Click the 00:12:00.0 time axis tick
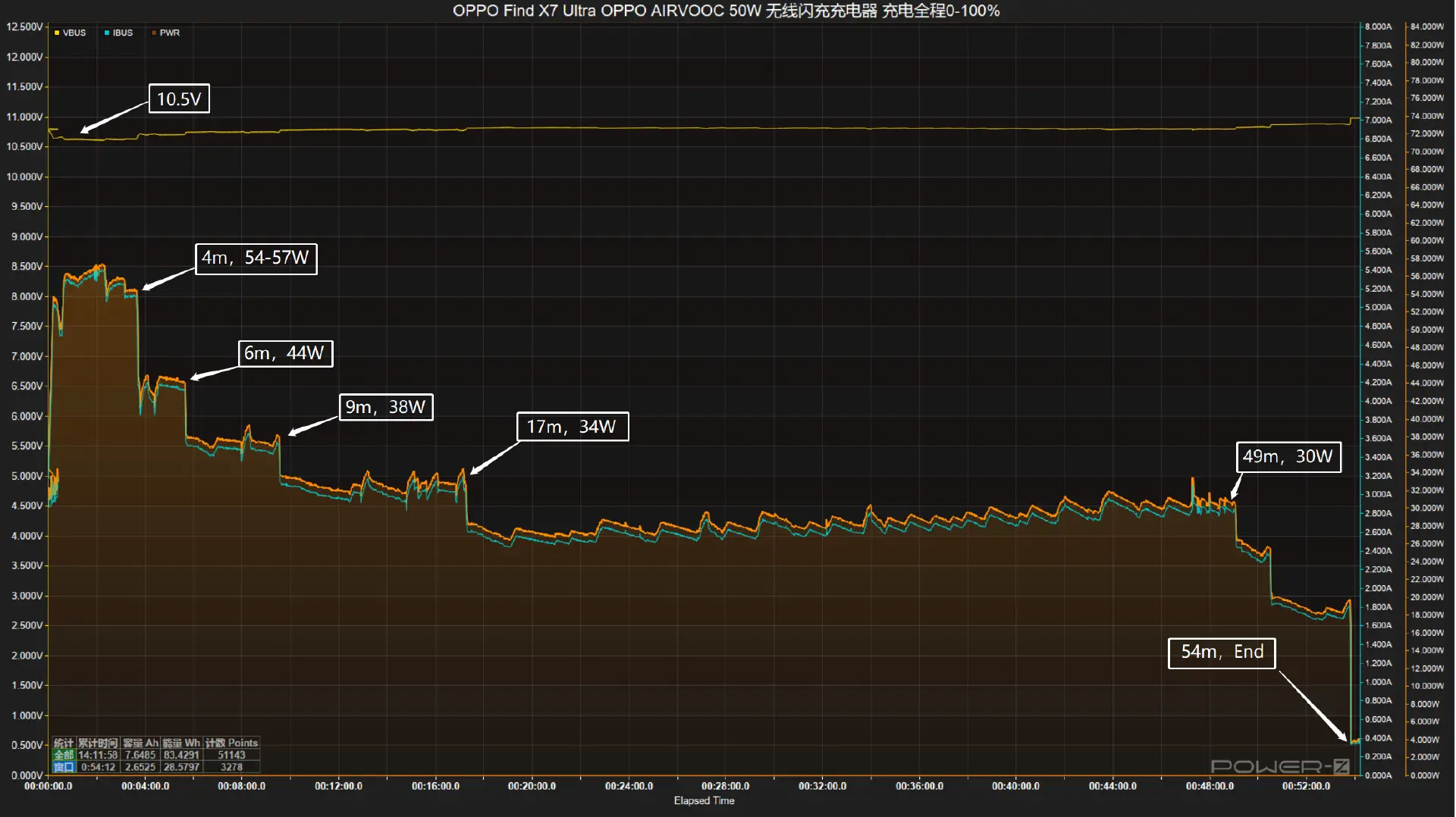 (x=339, y=786)
